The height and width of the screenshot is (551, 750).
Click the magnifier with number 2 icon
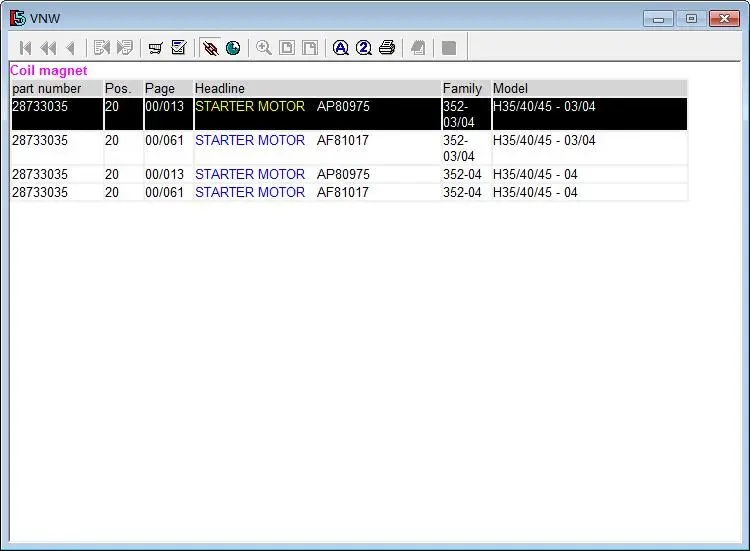point(364,48)
